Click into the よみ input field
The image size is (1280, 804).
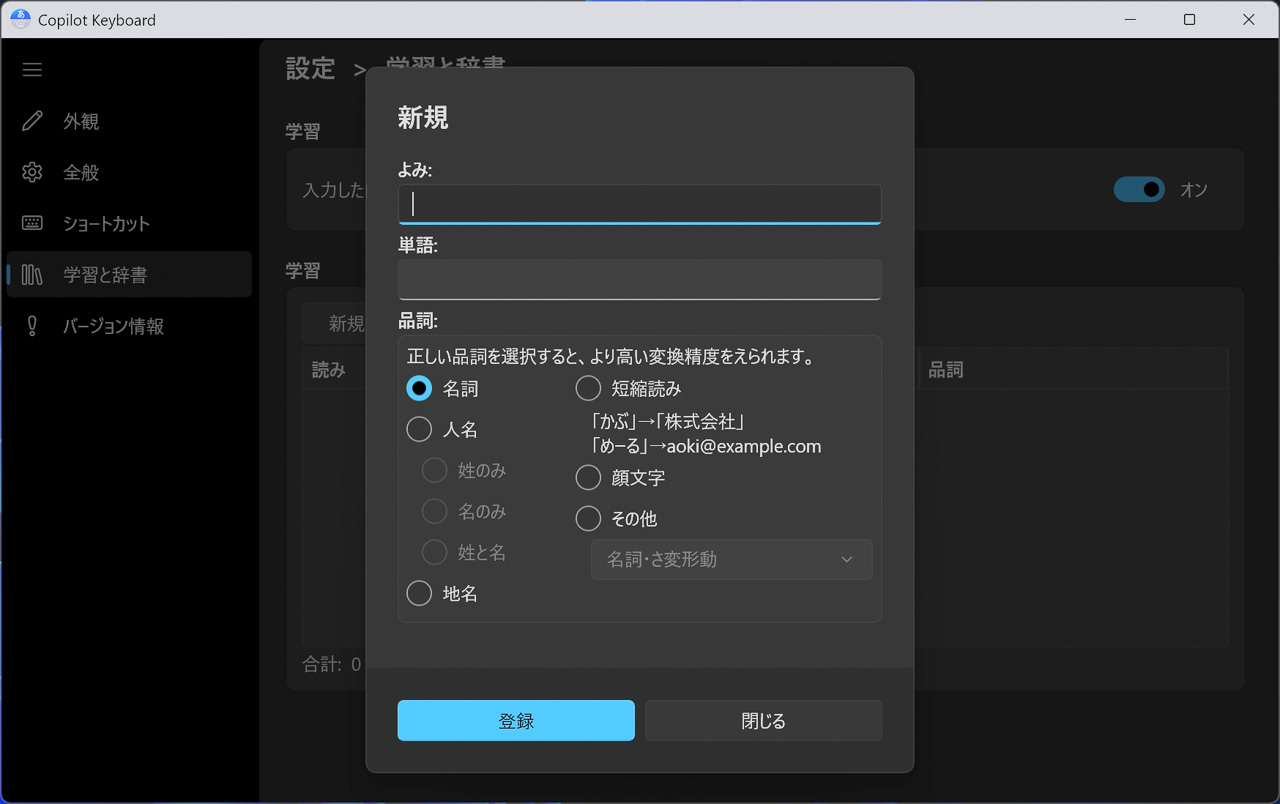click(x=639, y=204)
